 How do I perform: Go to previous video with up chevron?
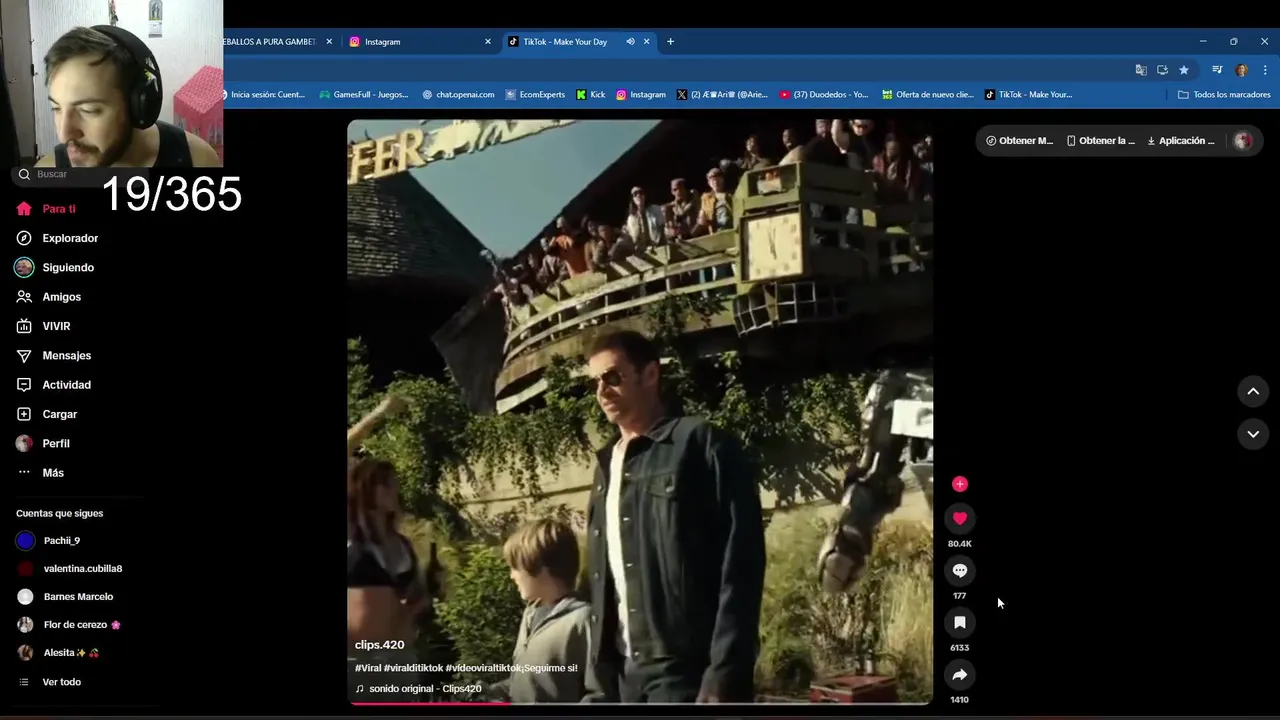(x=1253, y=391)
